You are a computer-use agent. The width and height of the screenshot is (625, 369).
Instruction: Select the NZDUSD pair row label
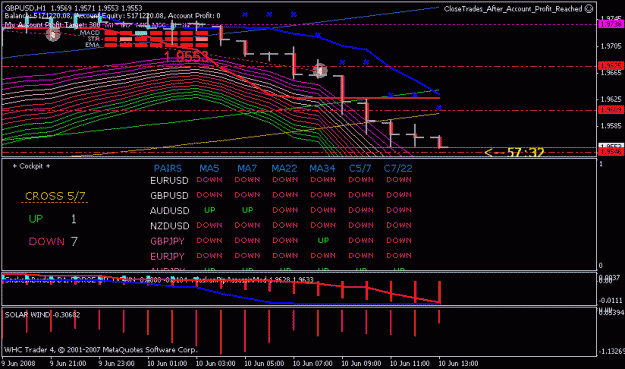click(x=169, y=226)
